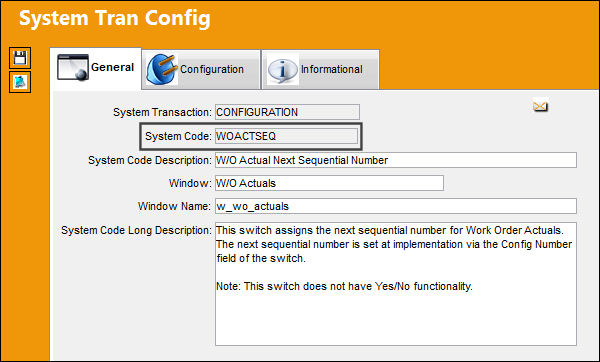
Task: Open the Configuration tab
Action: [x=201, y=70]
